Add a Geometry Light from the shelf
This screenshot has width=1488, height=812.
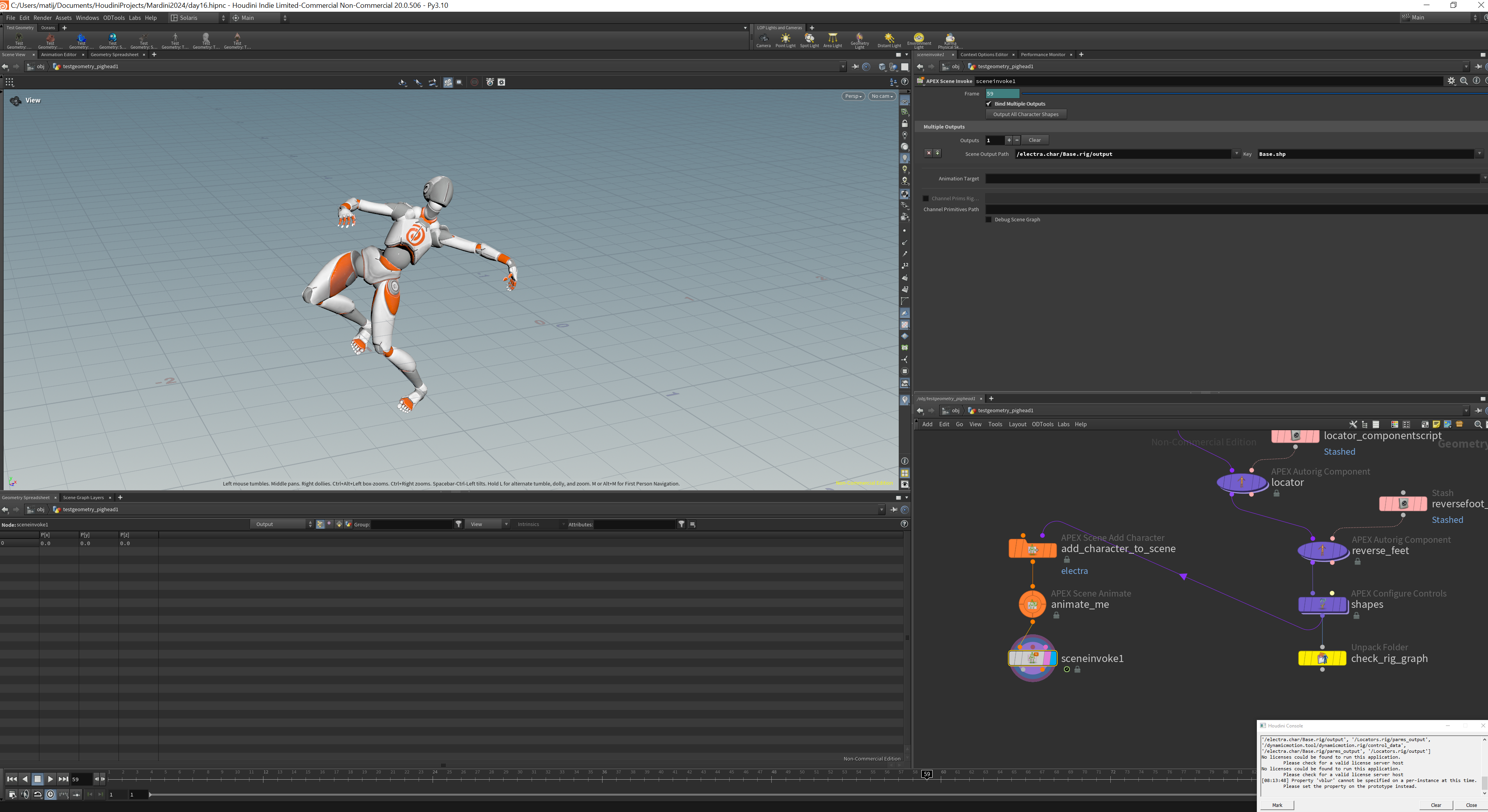click(859, 41)
